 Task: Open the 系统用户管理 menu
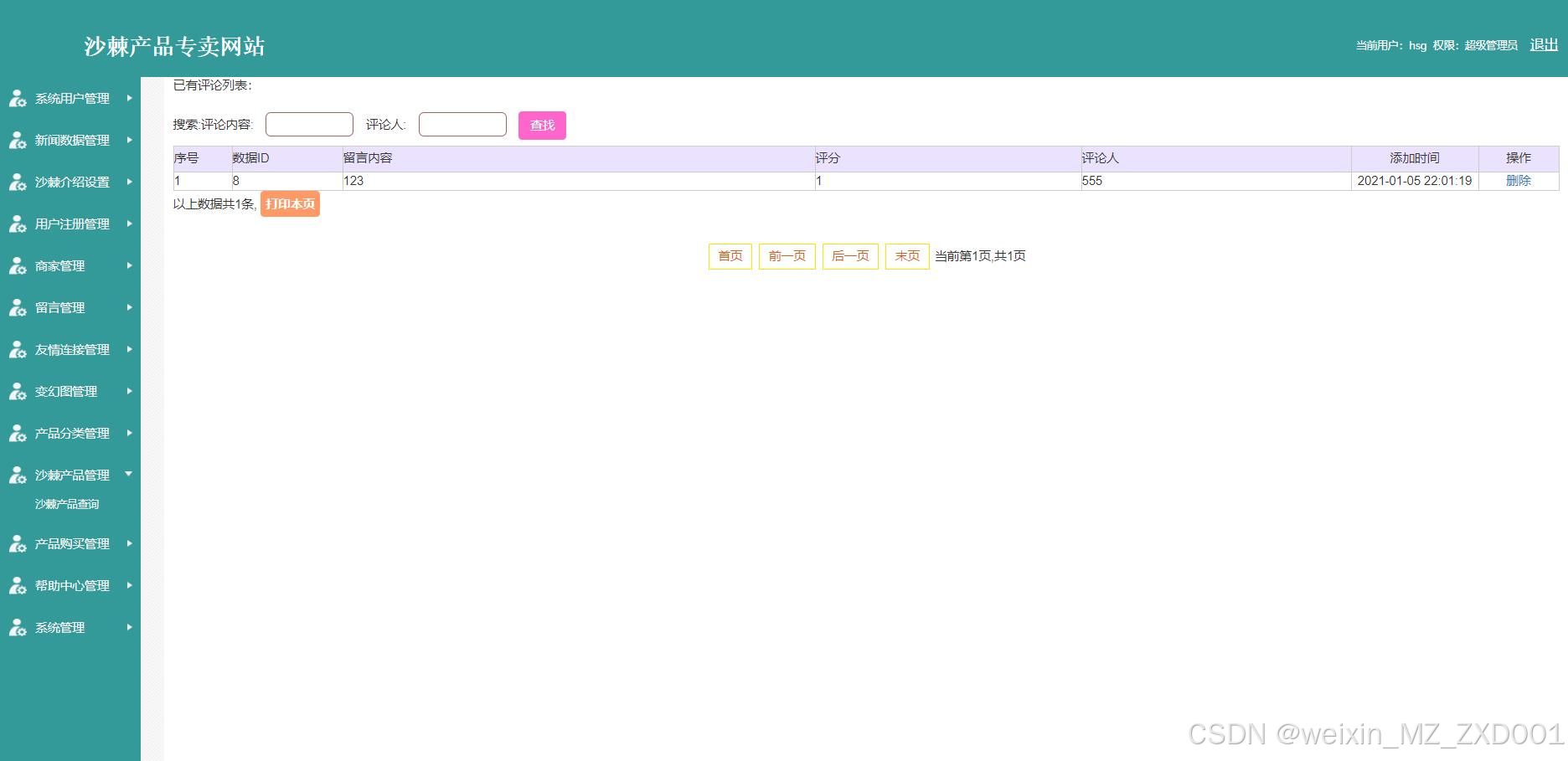(x=72, y=99)
